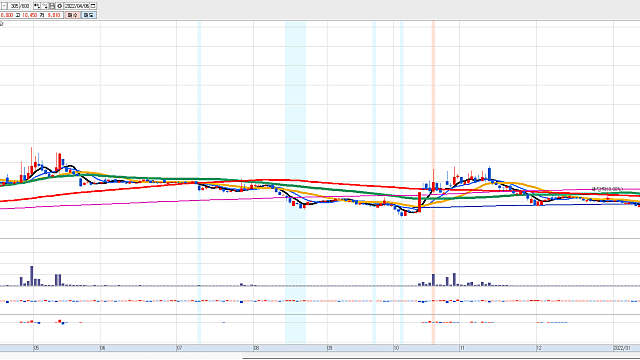Viewport: 640px width, 360px height.
Task: Select the high price value 10,450
Action: click(x=30, y=15)
